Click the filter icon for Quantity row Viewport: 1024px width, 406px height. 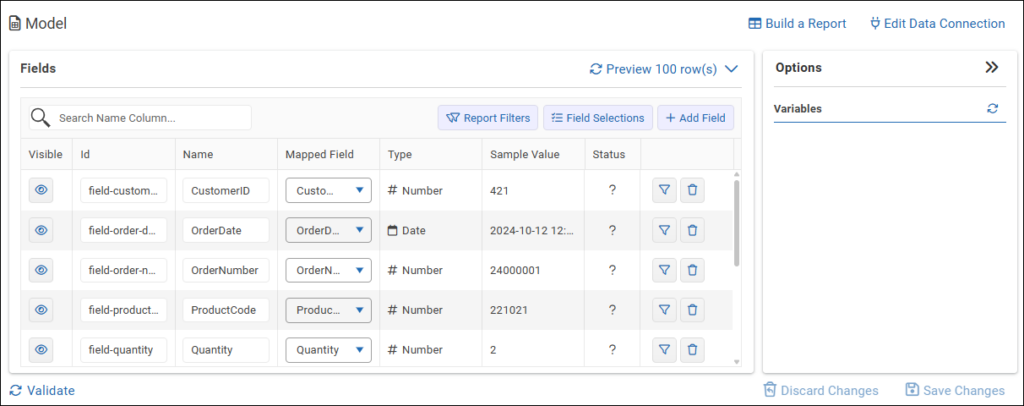click(664, 350)
